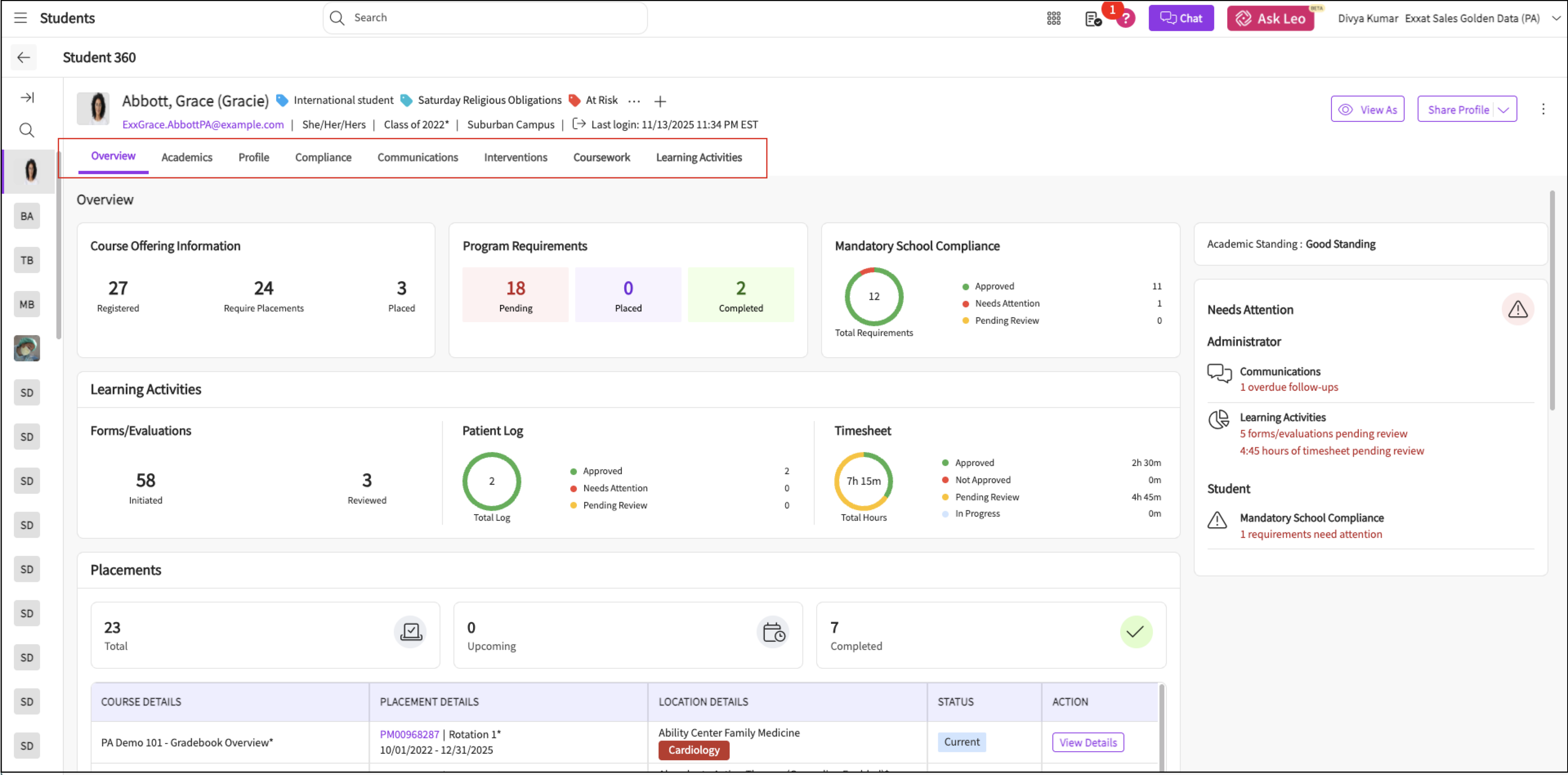This screenshot has width=1568, height=775.
Task: Click the sidebar student search icon
Action: [27, 130]
